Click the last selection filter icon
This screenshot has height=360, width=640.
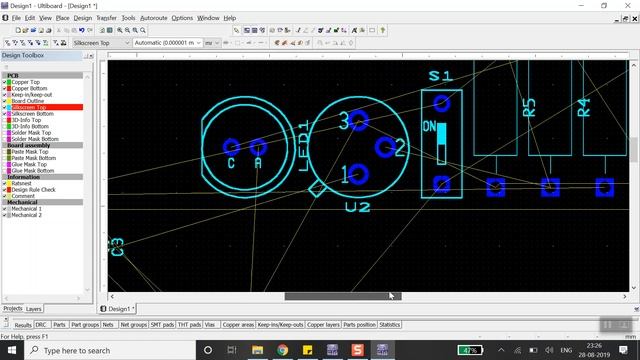pos(64,43)
